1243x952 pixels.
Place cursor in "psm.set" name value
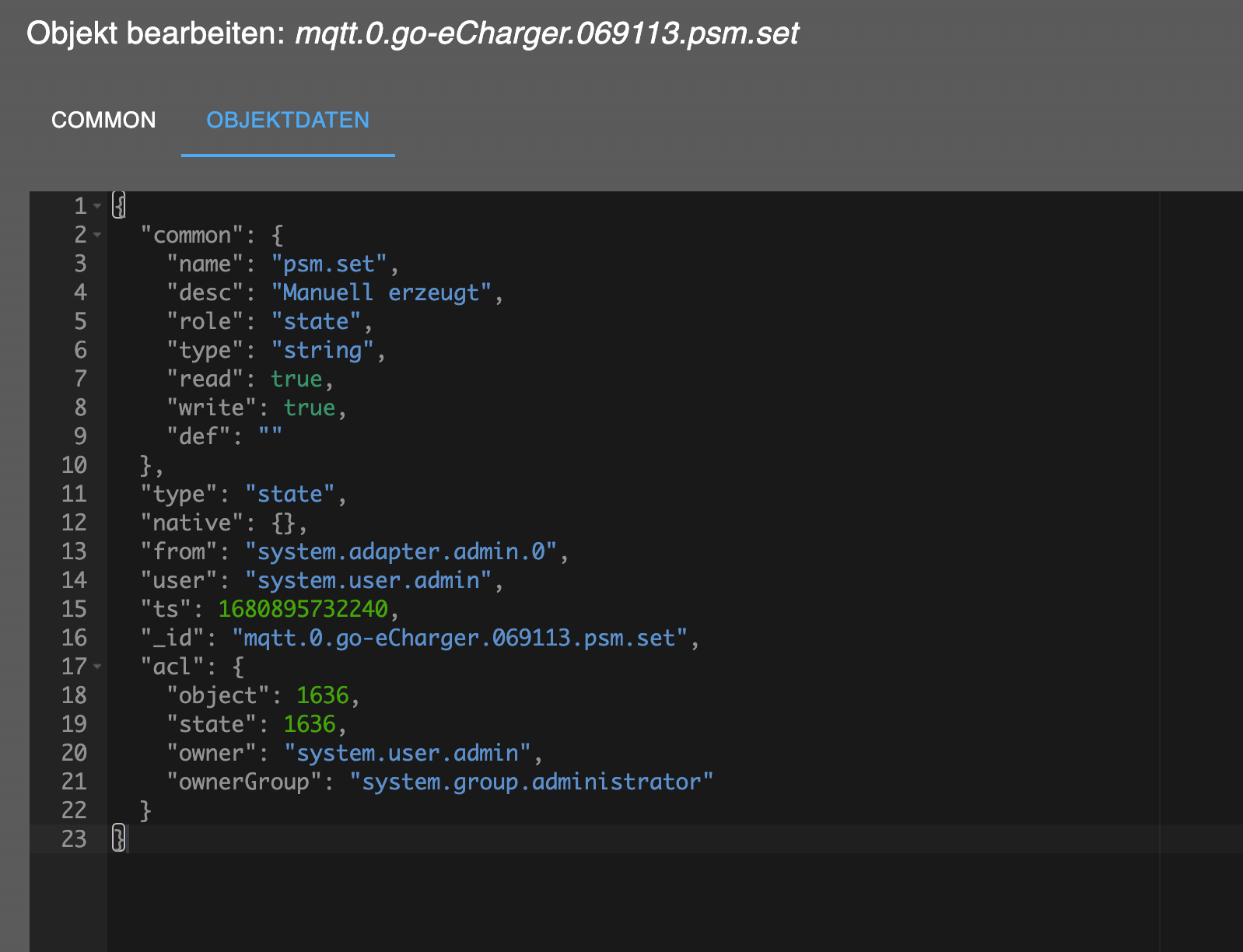(328, 264)
